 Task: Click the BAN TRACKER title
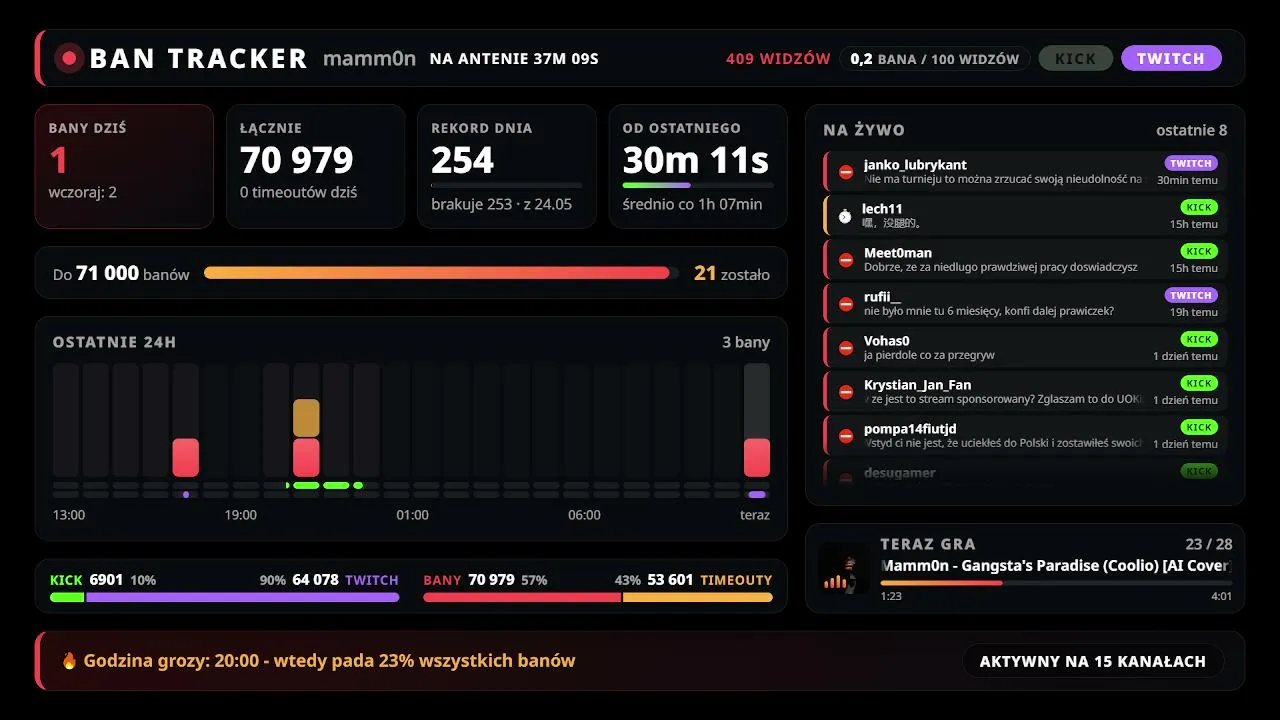(x=198, y=59)
